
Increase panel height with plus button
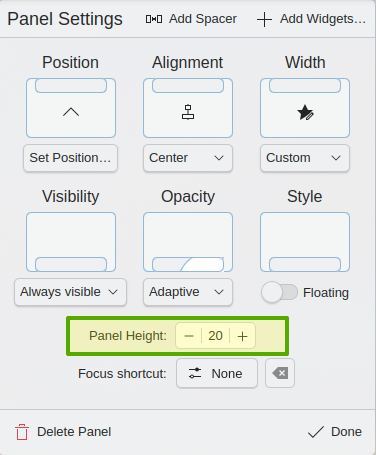[x=242, y=336]
